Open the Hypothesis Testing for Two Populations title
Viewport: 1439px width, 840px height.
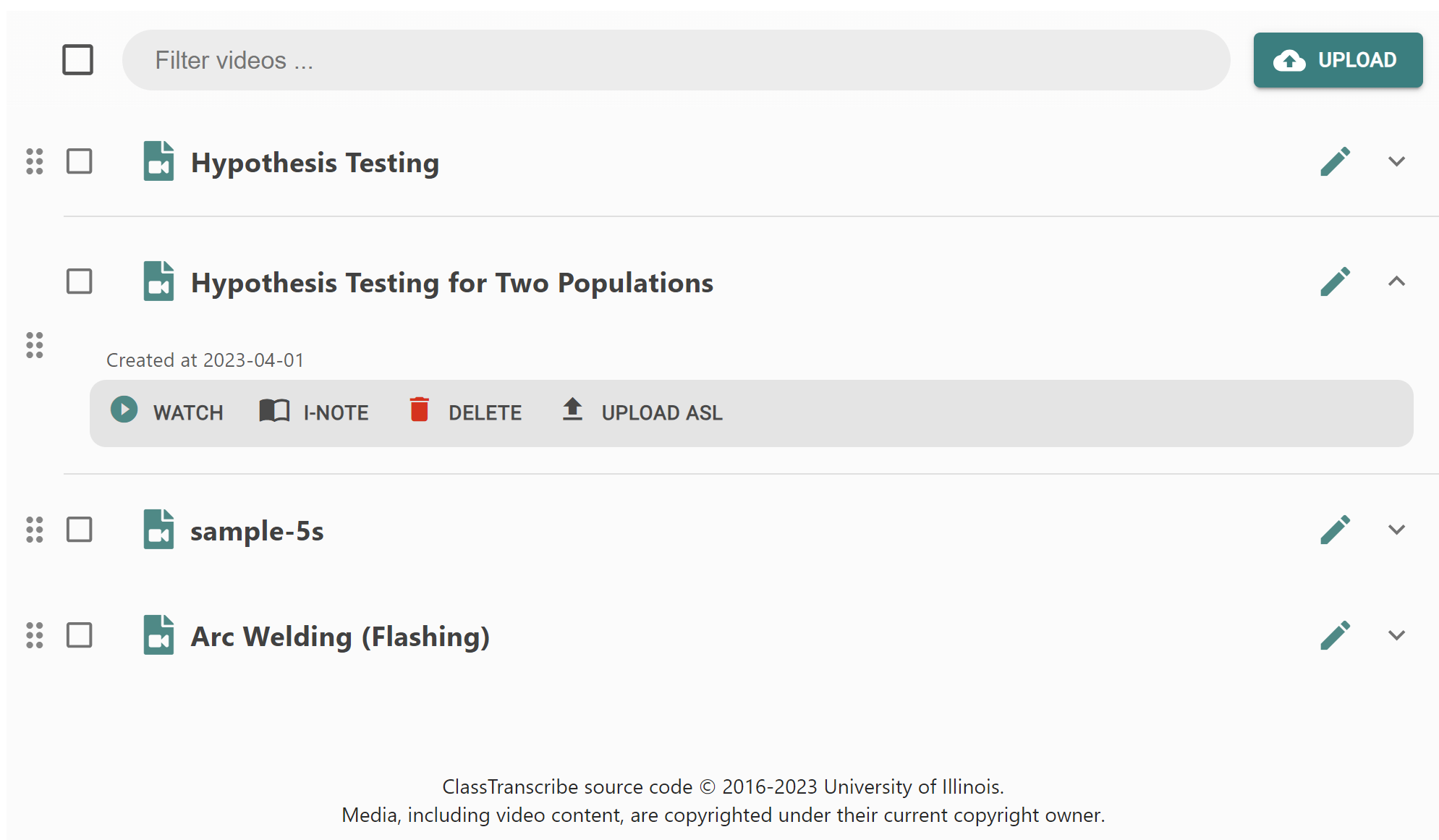click(x=451, y=283)
